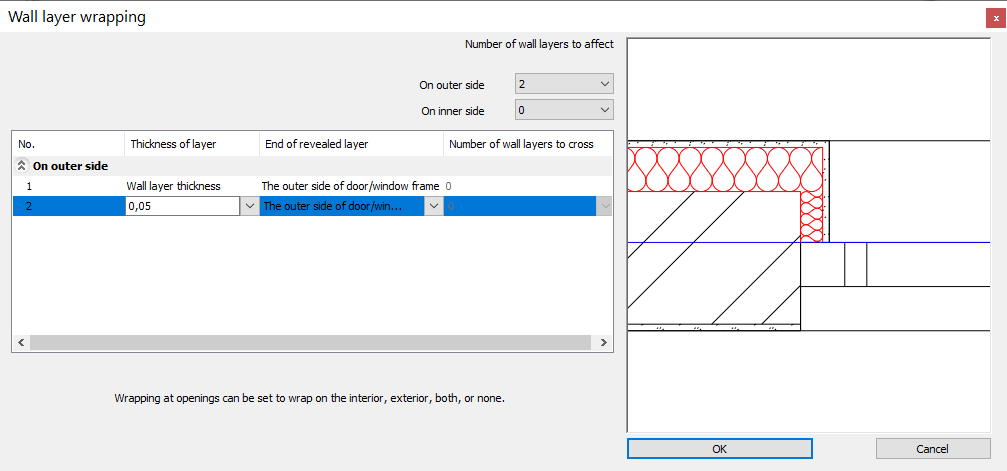The image size is (1007, 471).
Task: Open the 'On outer side' layer count dropdown
Action: pos(564,84)
